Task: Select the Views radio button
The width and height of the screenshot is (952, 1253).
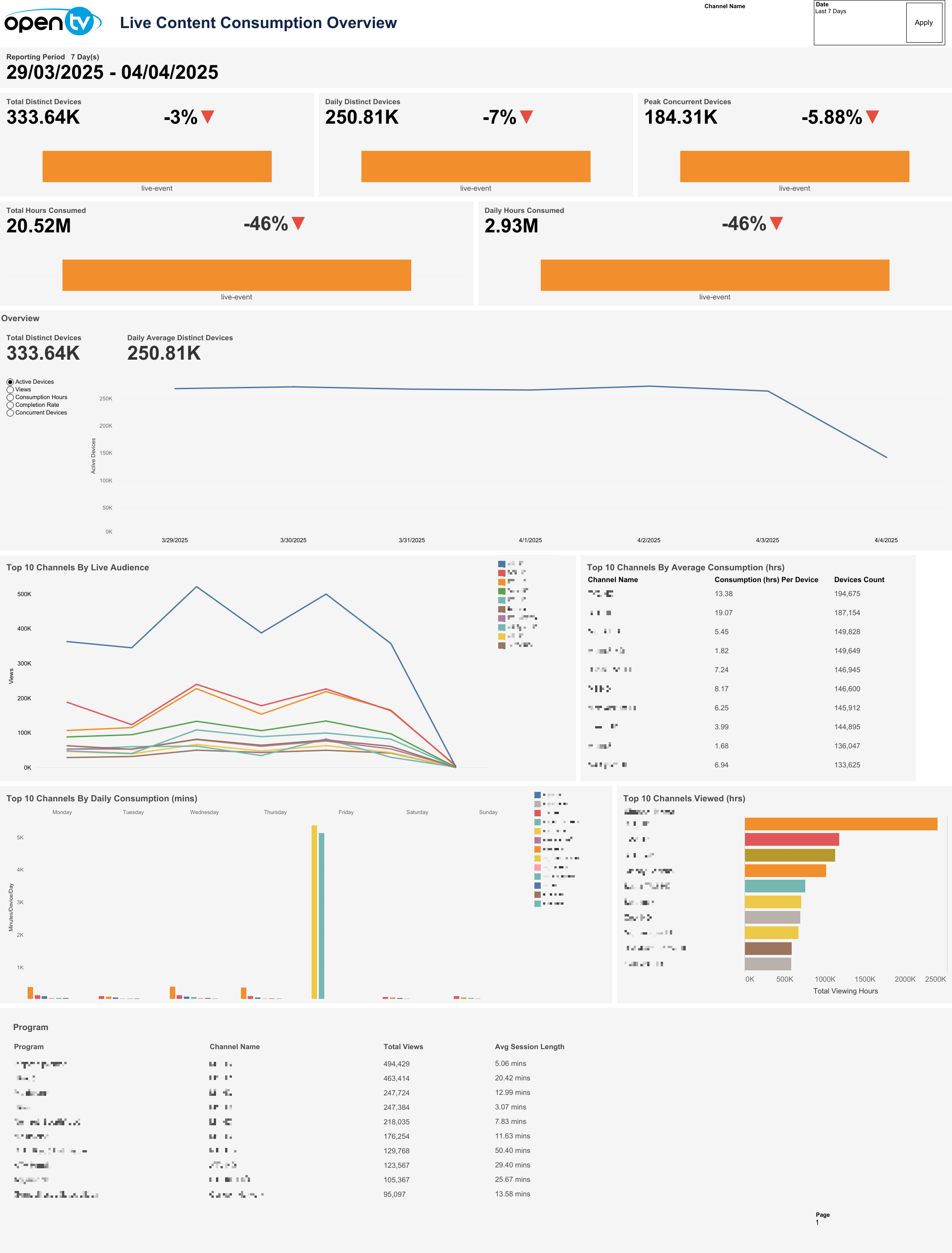Action: click(10, 390)
